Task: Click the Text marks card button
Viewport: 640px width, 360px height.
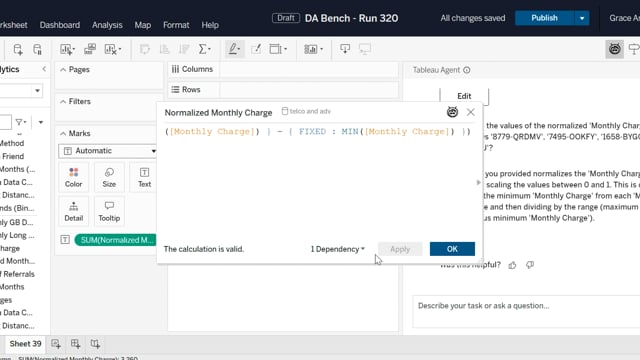Action: (144, 178)
